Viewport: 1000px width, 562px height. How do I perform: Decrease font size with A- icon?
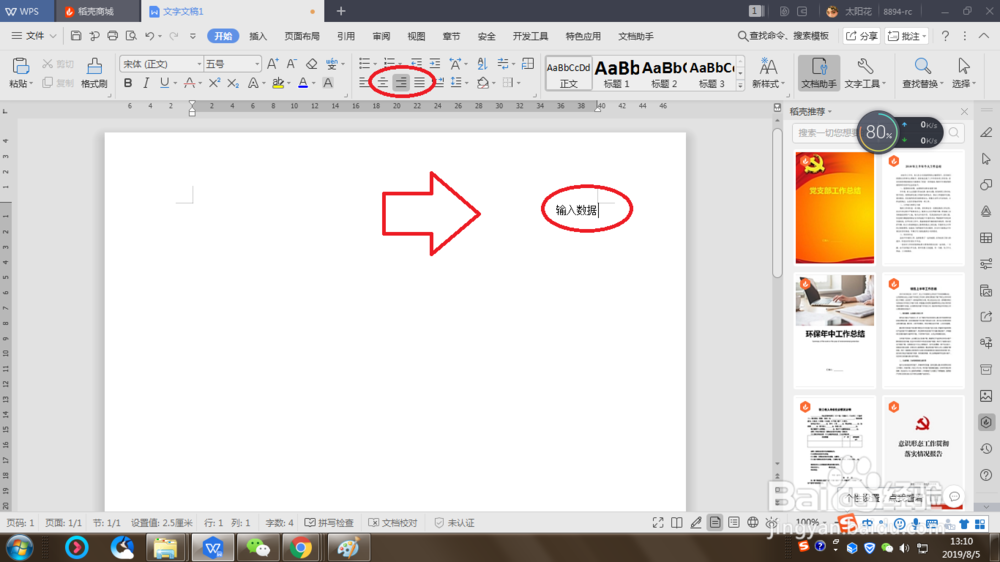291,64
